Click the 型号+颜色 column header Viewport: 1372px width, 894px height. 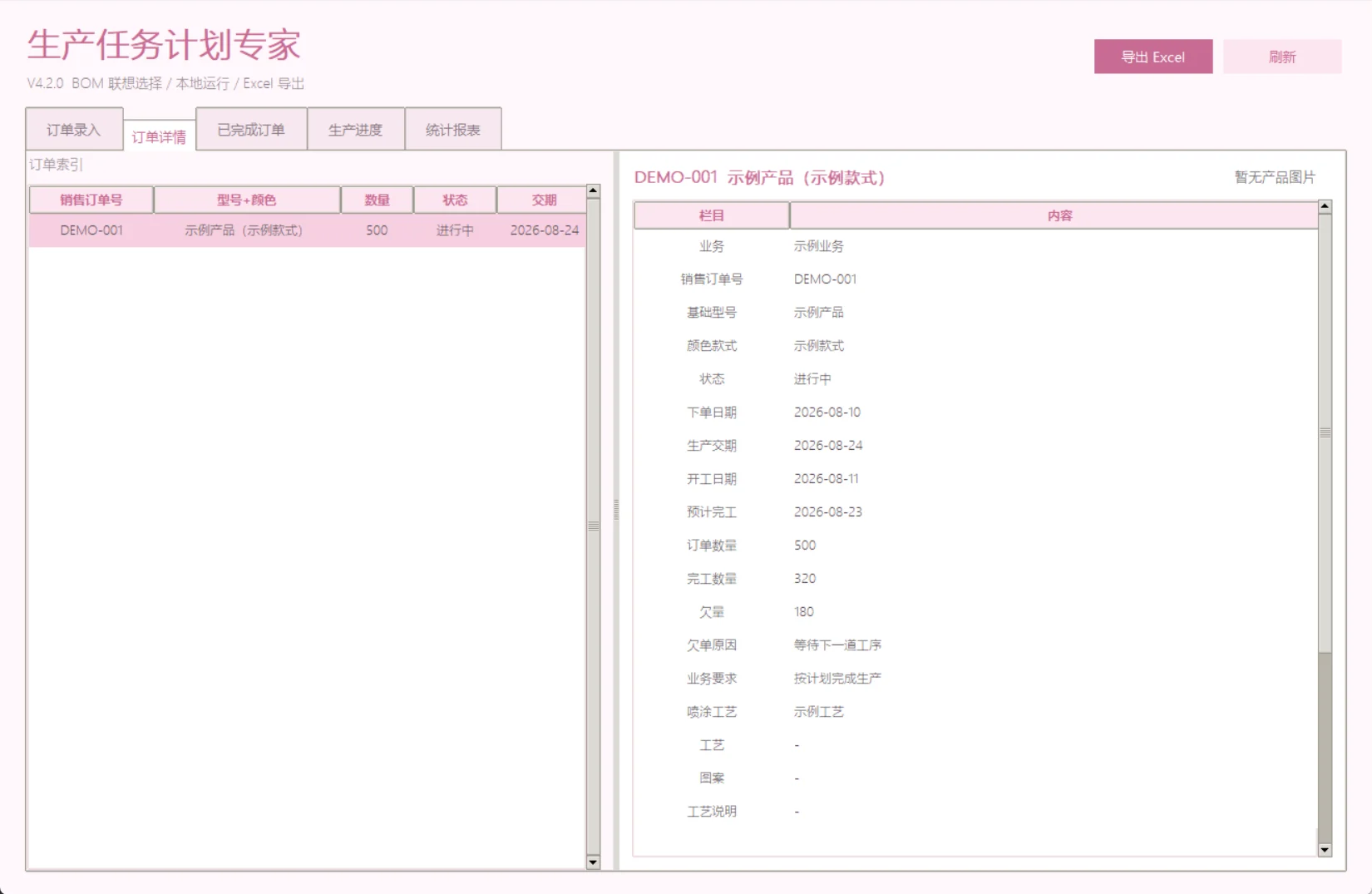pos(247,200)
